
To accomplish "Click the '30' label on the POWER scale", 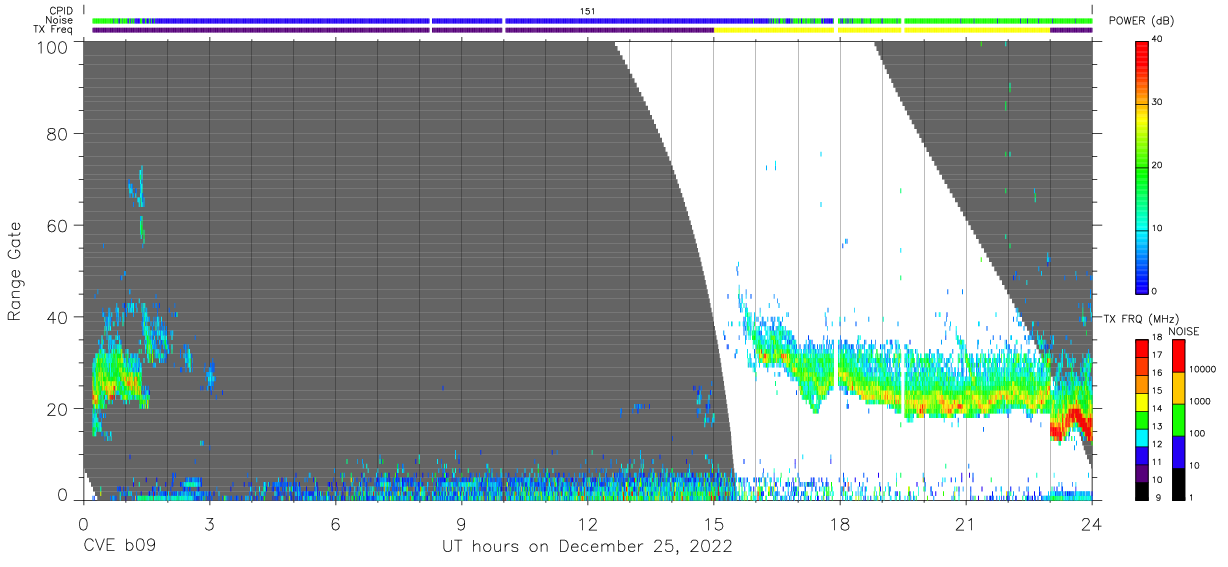I will [1157, 102].
